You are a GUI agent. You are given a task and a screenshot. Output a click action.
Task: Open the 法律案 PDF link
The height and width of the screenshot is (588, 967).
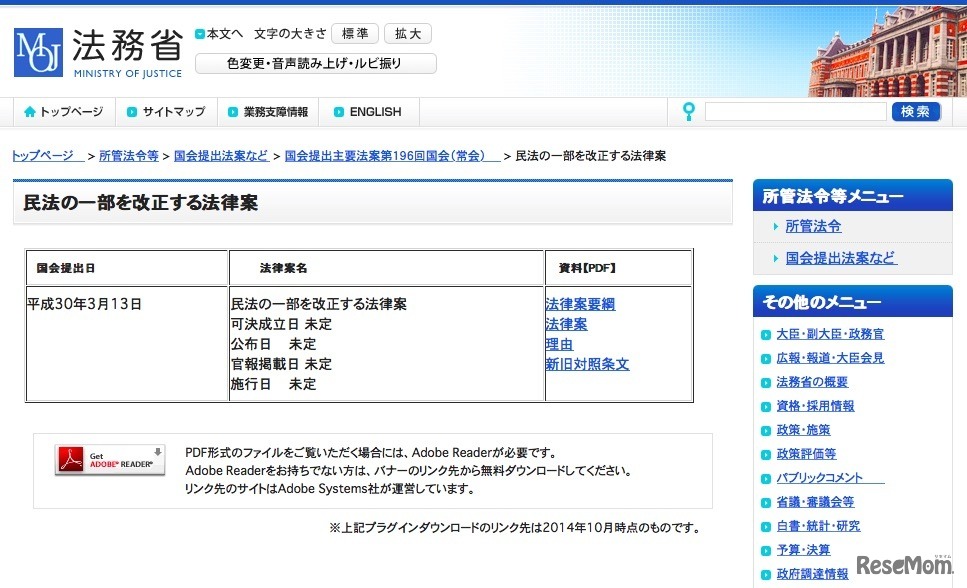pos(566,324)
